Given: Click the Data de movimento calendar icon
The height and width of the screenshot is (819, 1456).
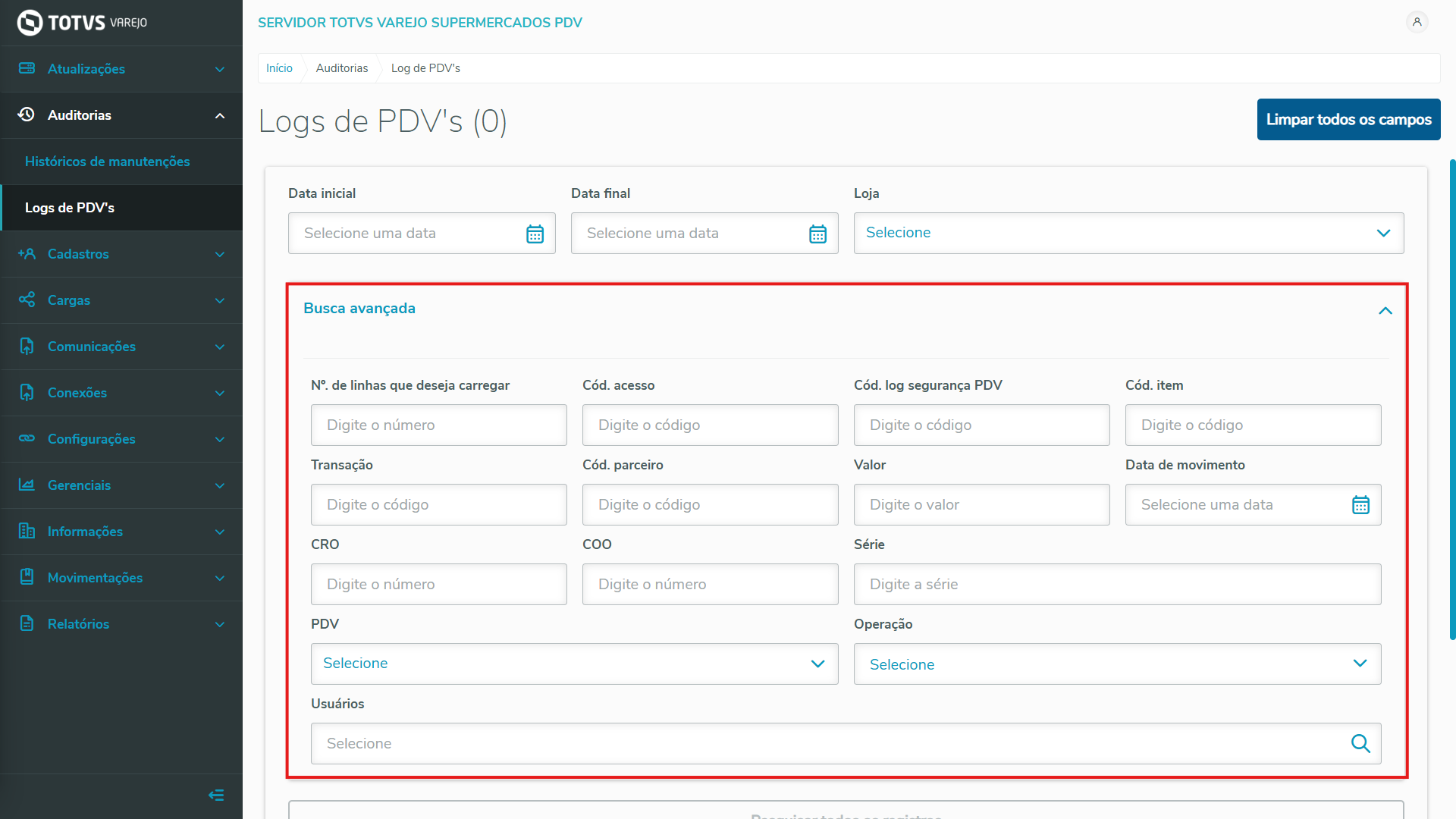Looking at the screenshot, I should pyautogui.click(x=1360, y=505).
